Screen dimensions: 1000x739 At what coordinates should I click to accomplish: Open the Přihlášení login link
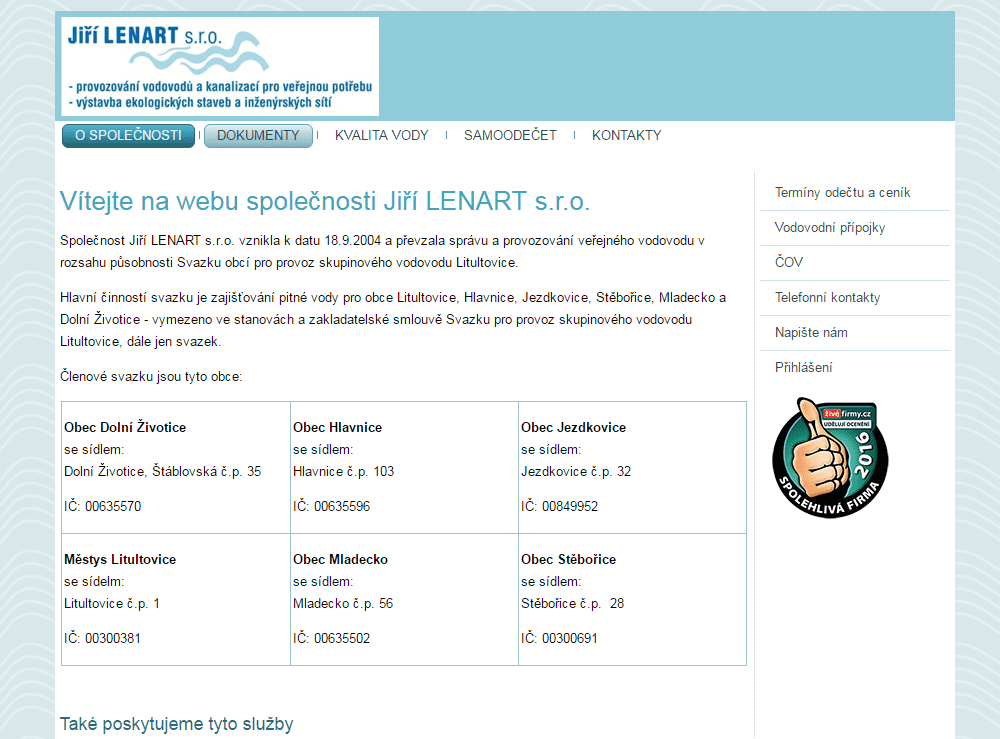(x=804, y=367)
